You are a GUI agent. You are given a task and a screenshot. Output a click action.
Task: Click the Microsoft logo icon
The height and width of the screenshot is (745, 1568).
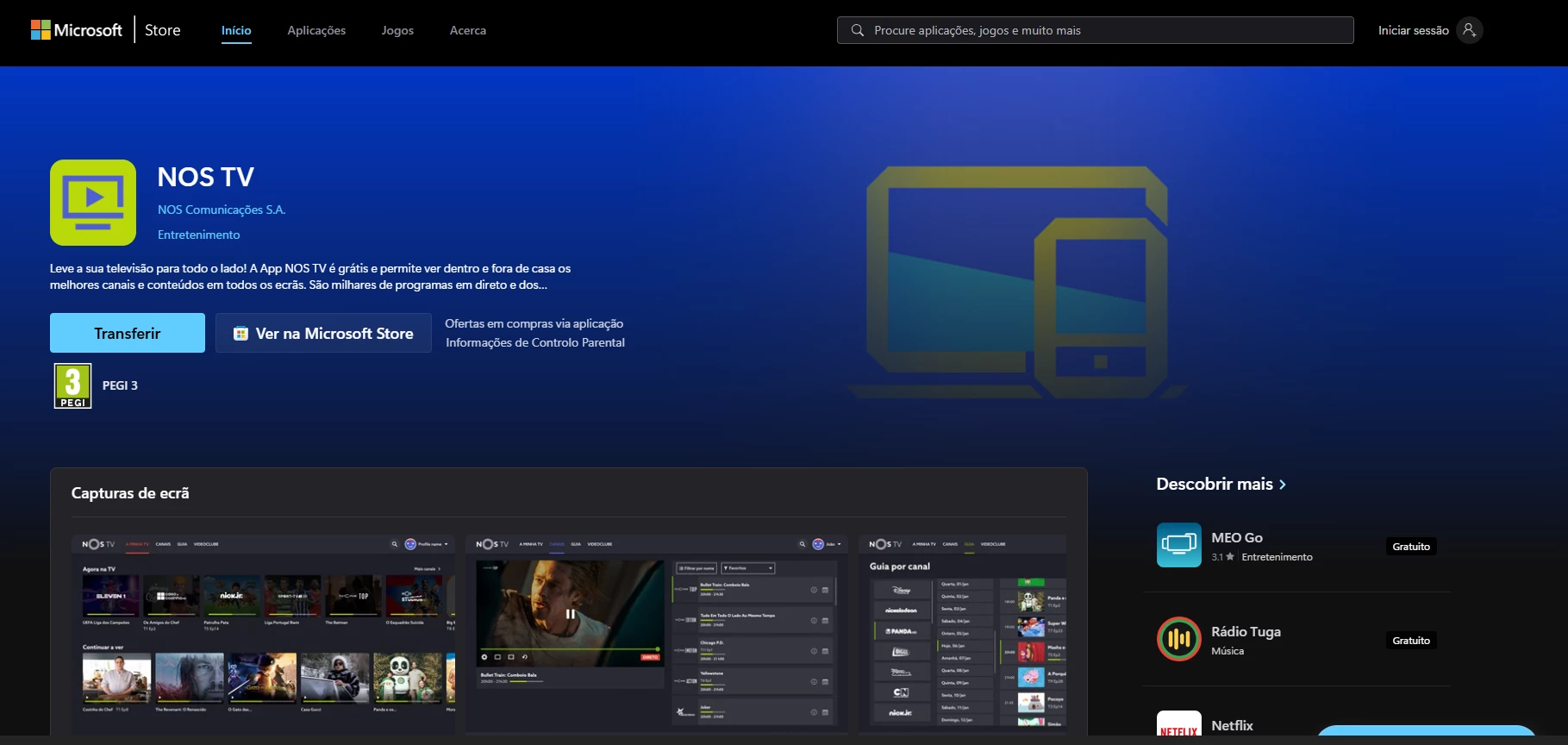(x=41, y=30)
